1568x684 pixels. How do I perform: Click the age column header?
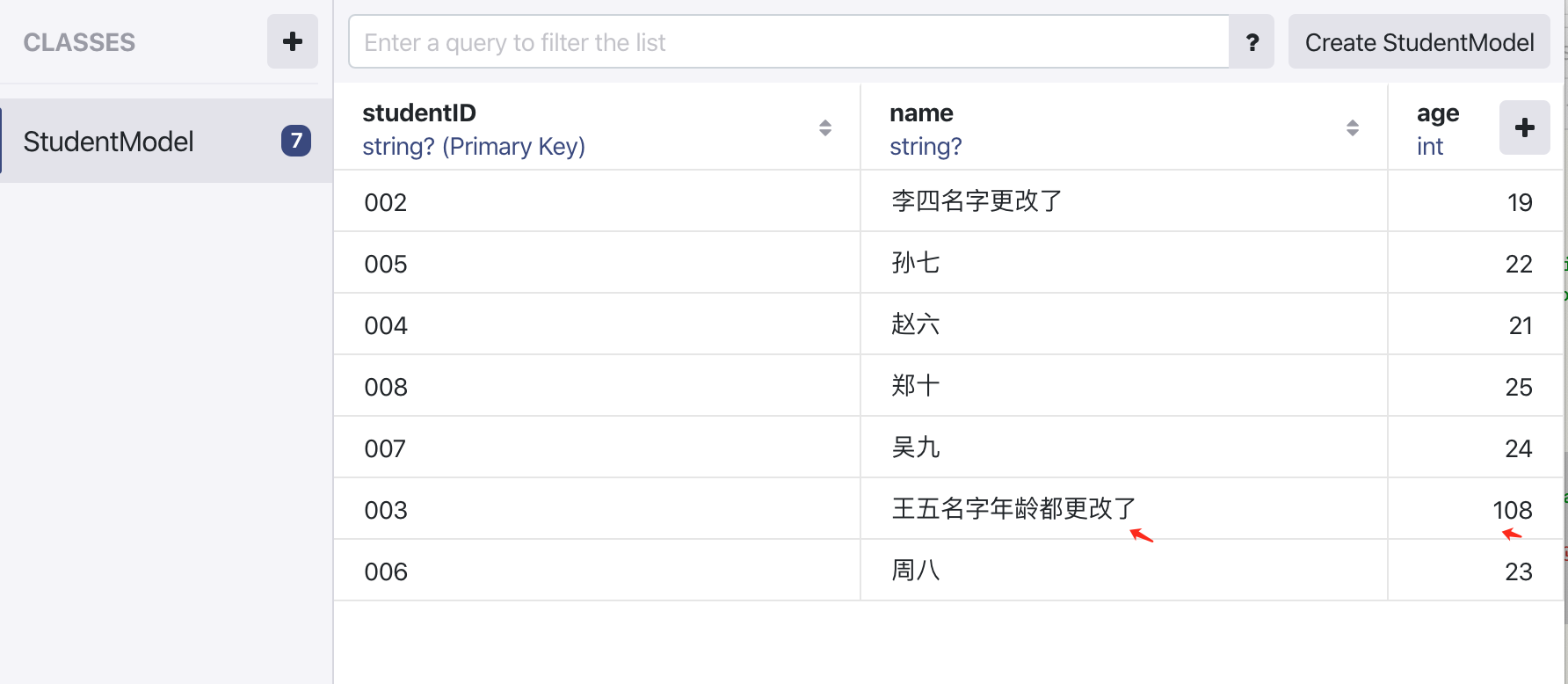click(x=1438, y=128)
